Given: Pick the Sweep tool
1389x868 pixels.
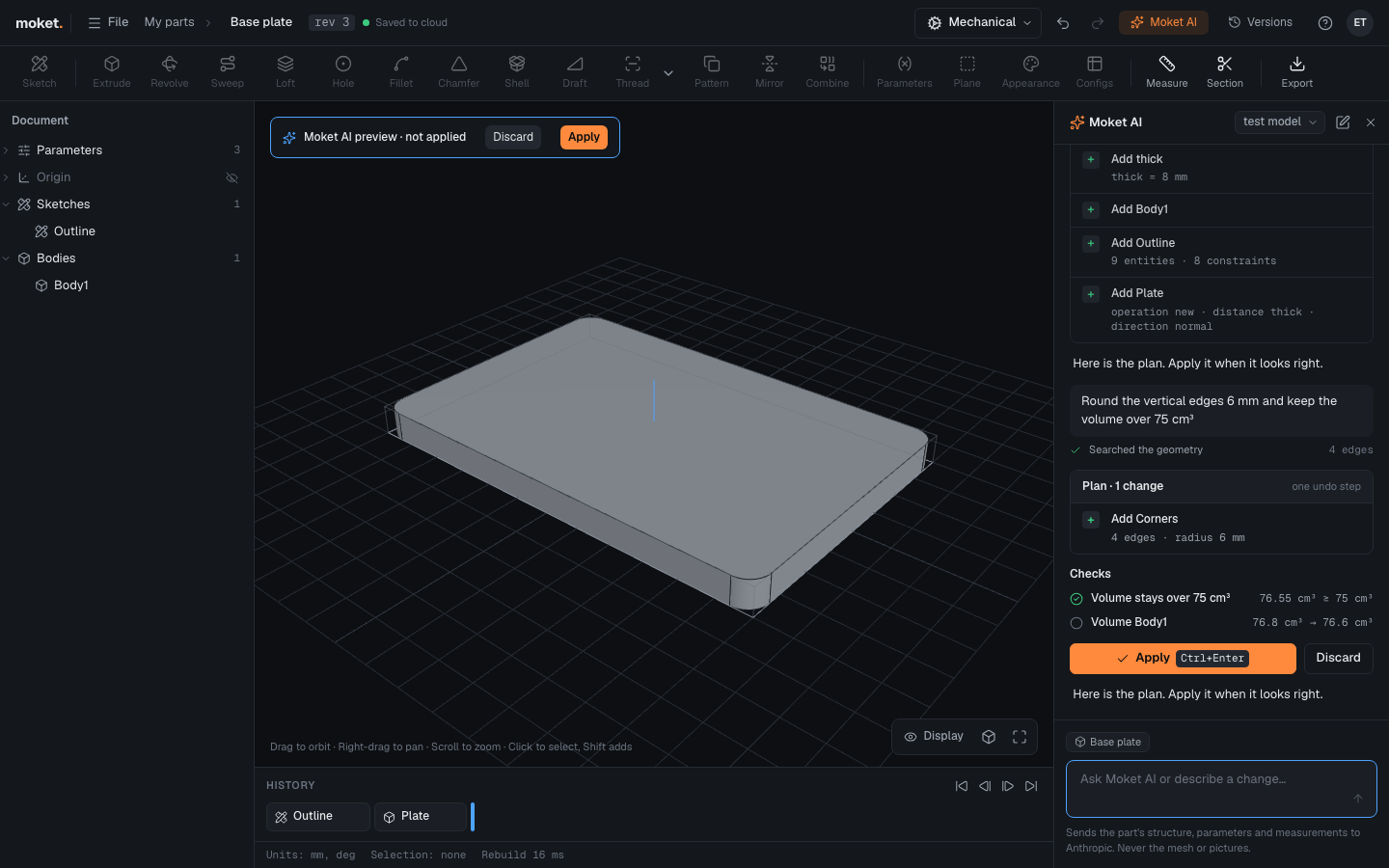Looking at the screenshot, I should click(228, 72).
